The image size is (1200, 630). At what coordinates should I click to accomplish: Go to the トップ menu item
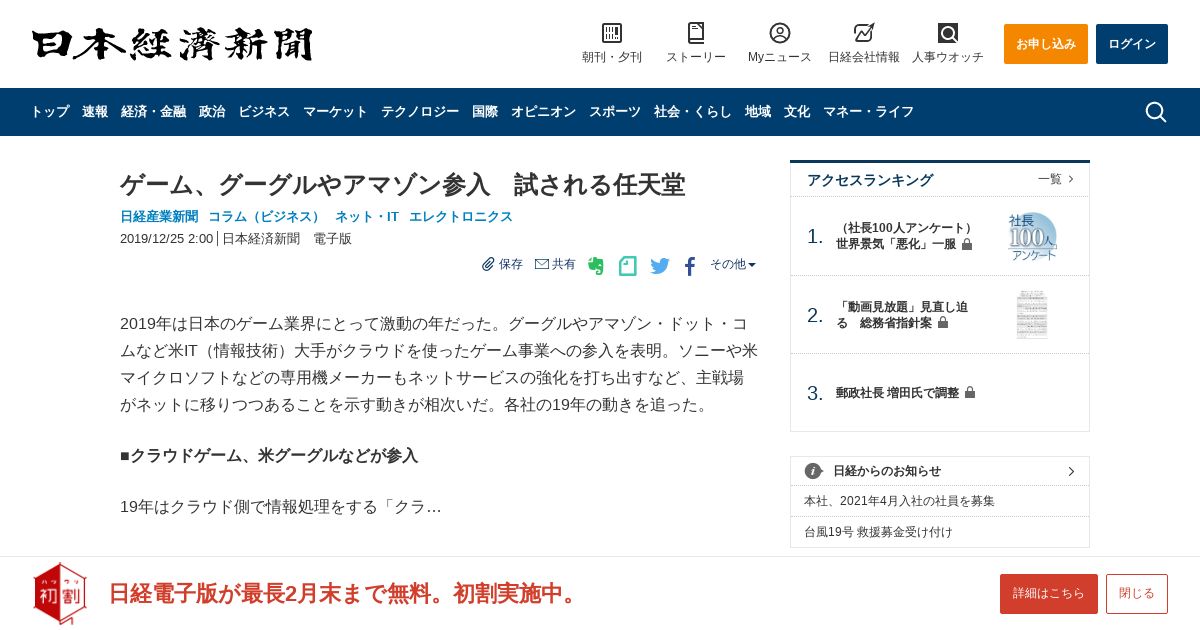pyautogui.click(x=50, y=112)
